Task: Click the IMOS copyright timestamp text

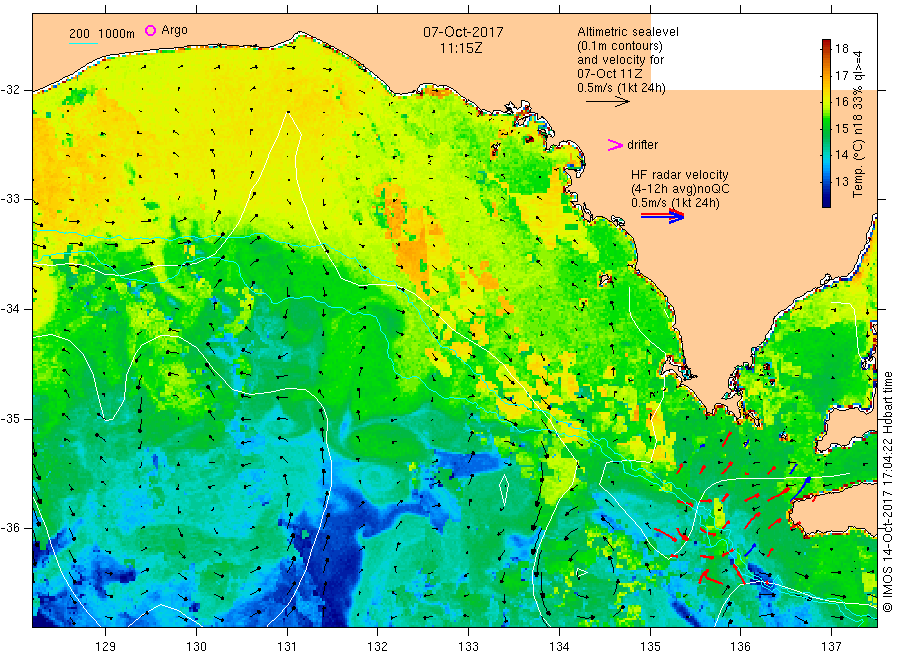Action: coord(887,491)
